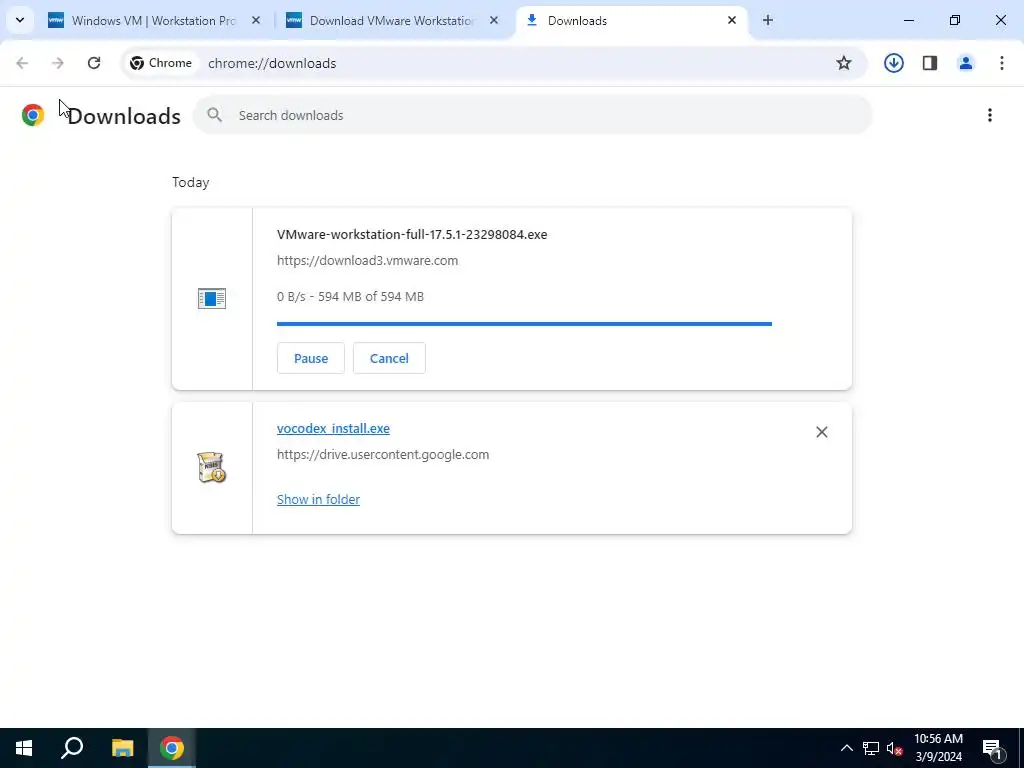
Task: Open the network status tray icon
Action: coord(871,748)
